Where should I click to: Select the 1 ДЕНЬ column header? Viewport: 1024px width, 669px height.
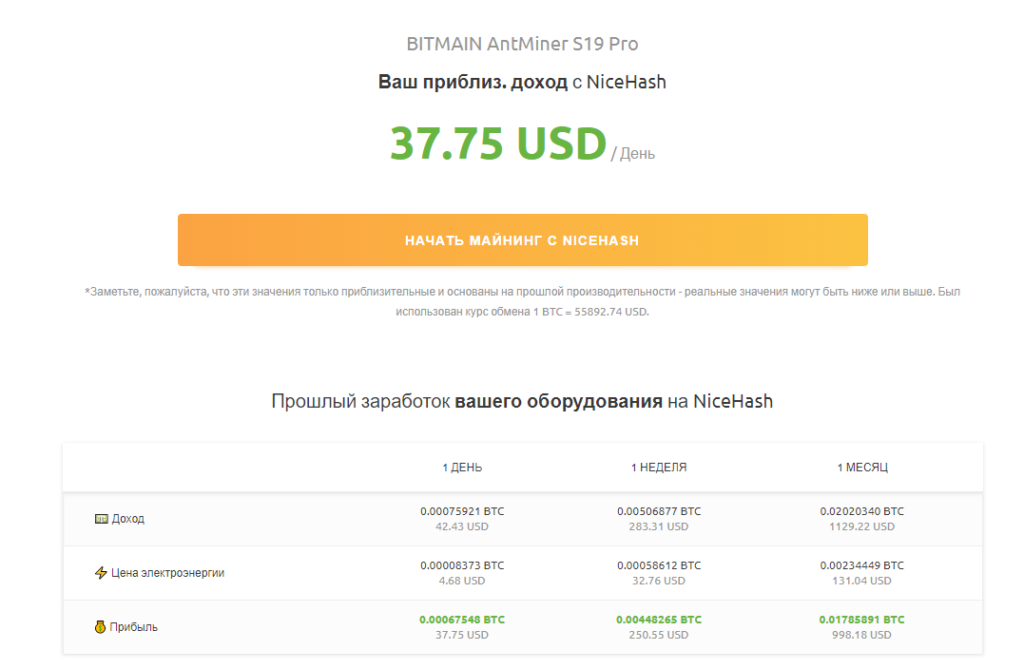[x=462, y=467]
